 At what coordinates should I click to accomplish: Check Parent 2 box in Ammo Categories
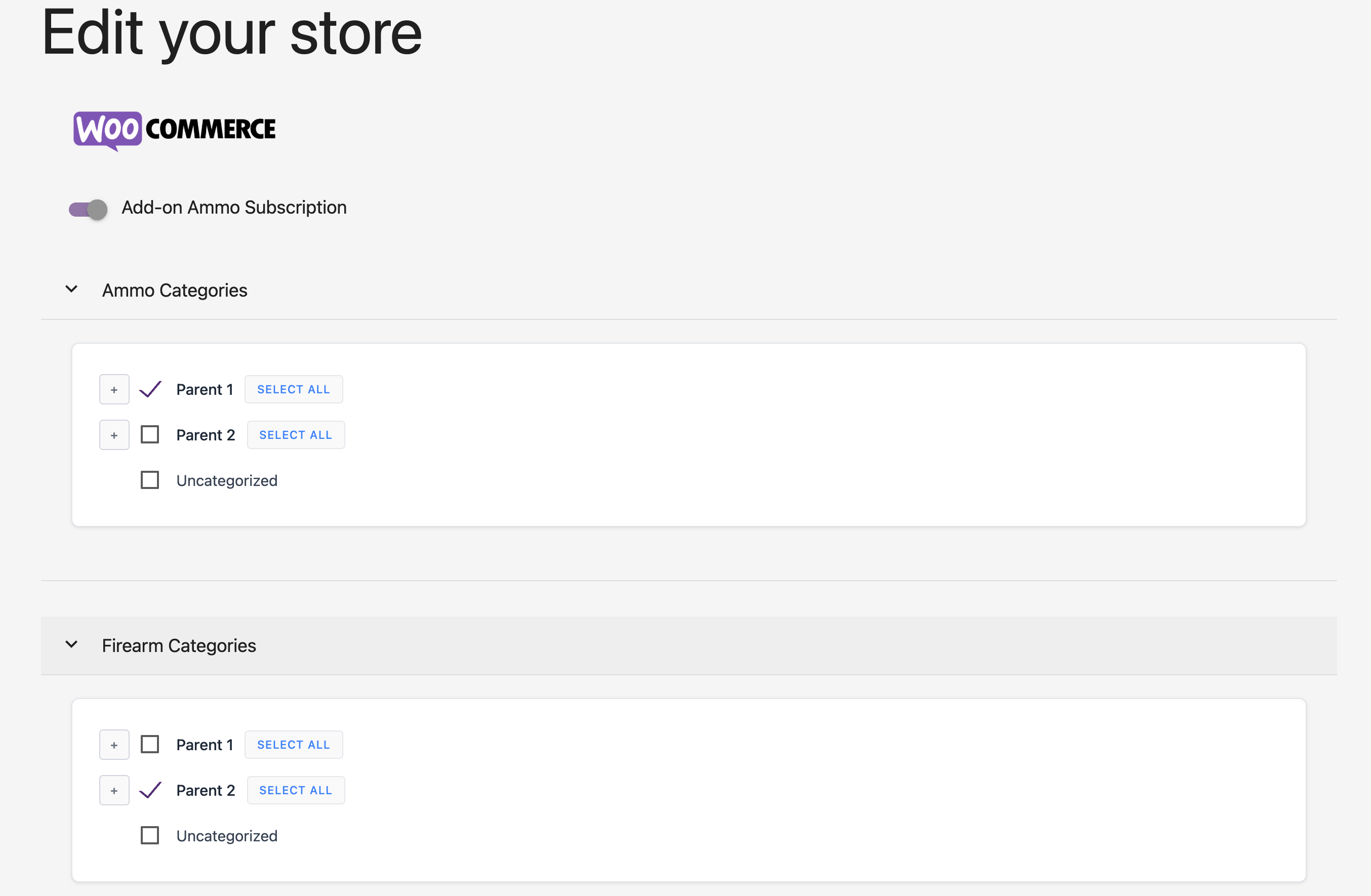coord(150,434)
